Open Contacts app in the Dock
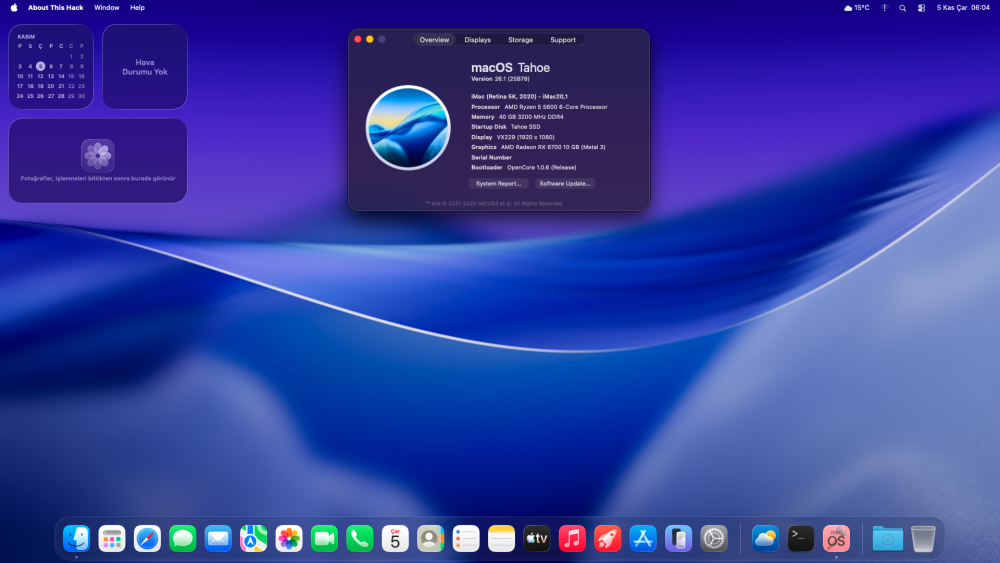The width and height of the screenshot is (1000, 563). point(430,539)
